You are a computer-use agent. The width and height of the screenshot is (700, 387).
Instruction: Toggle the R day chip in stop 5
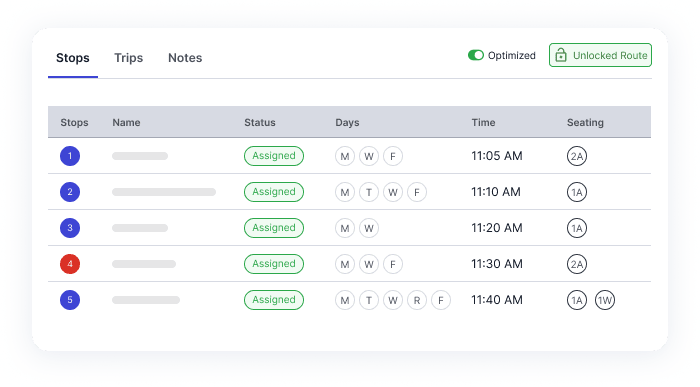(x=417, y=300)
